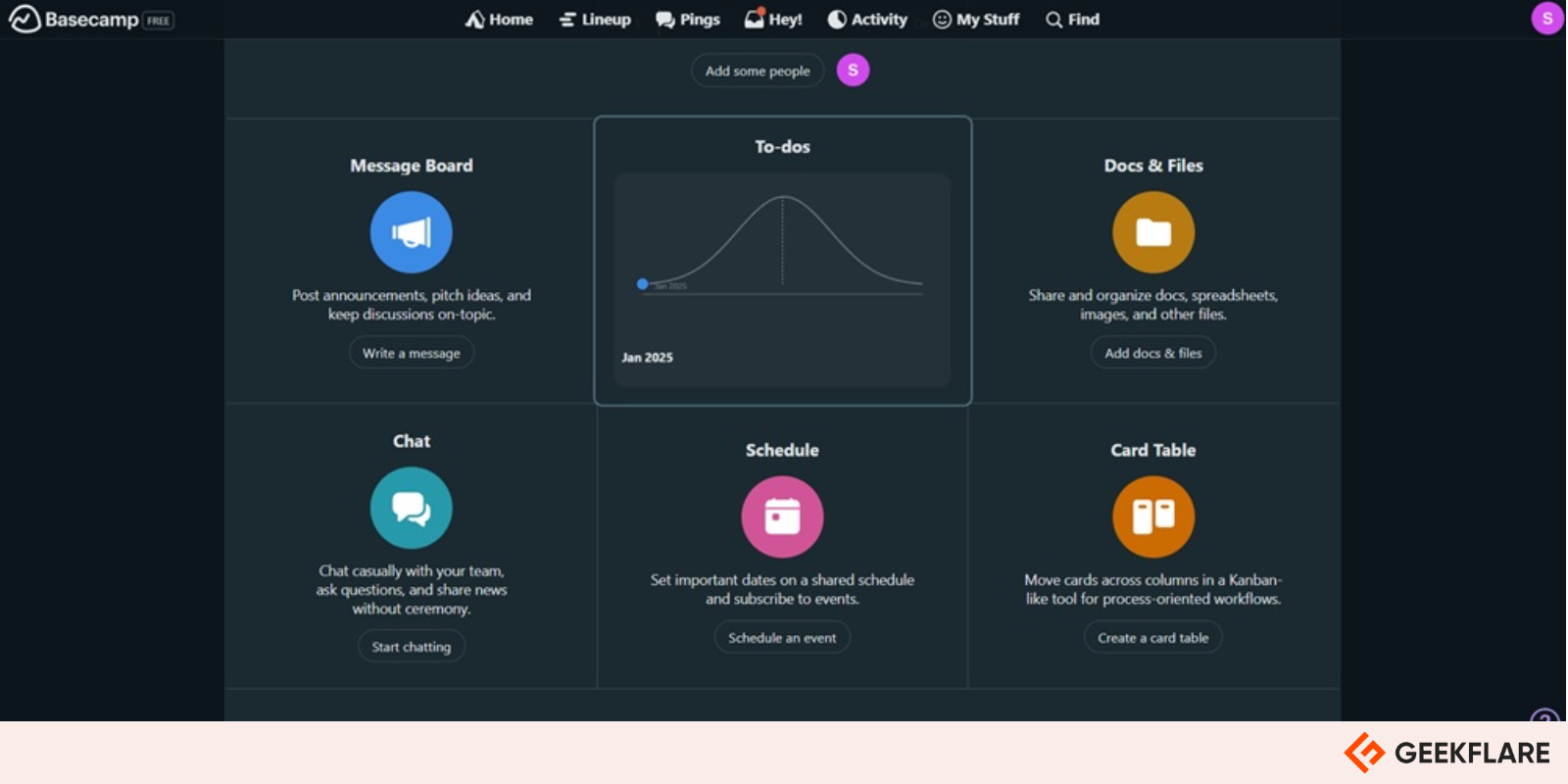Viewport: 1568px width, 784px height.
Task: Click the Add some people button
Action: [x=758, y=71]
